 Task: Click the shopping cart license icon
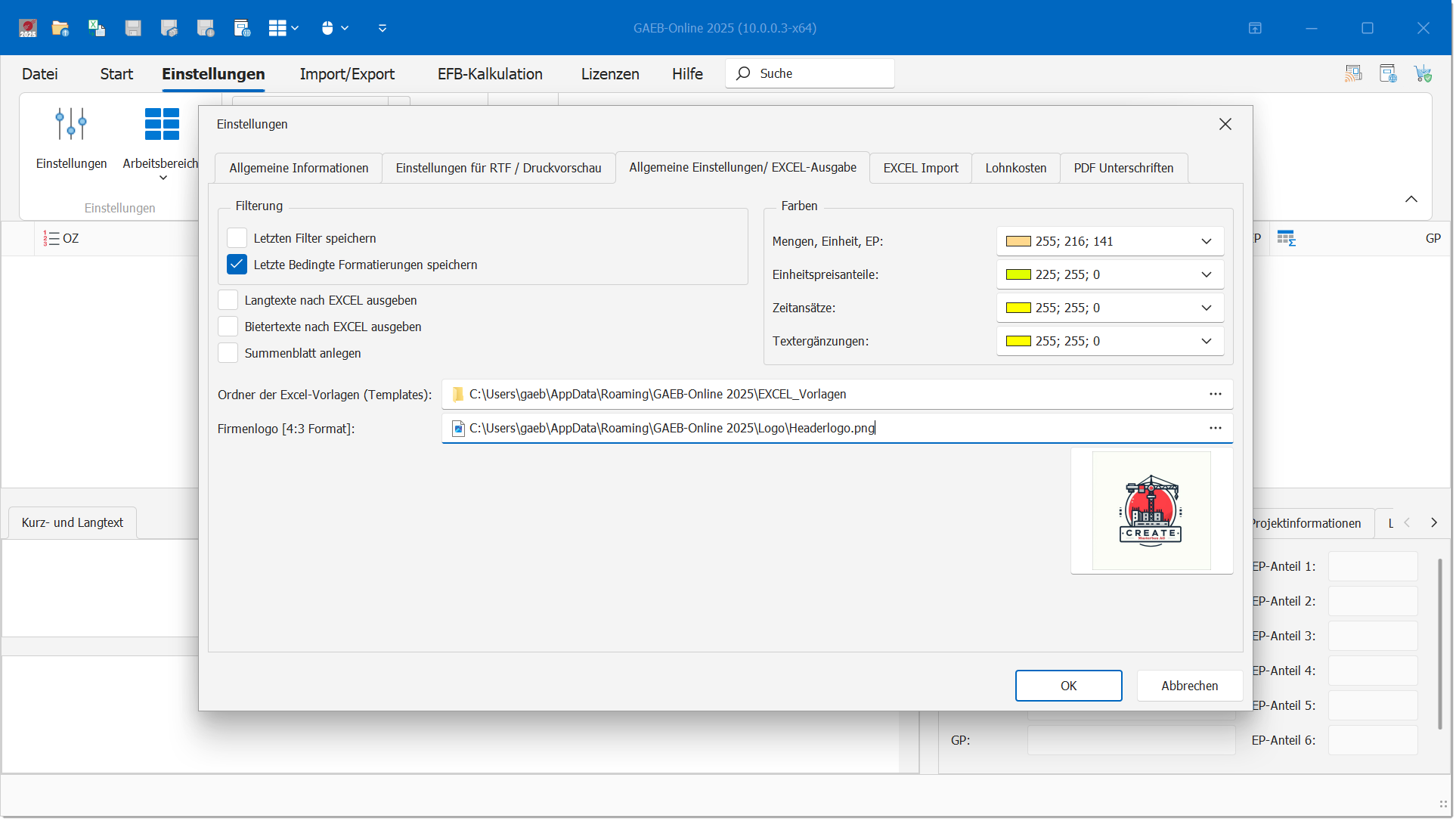(x=1423, y=73)
